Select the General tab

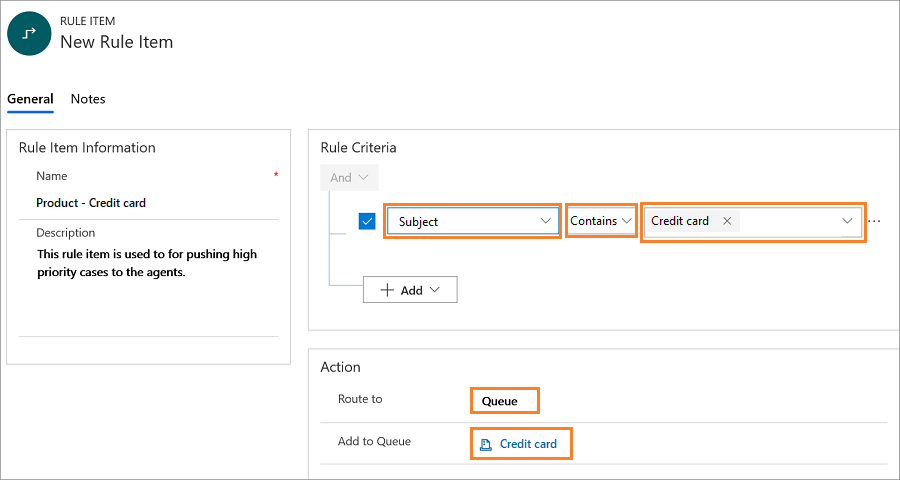click(x=30, y=99)
